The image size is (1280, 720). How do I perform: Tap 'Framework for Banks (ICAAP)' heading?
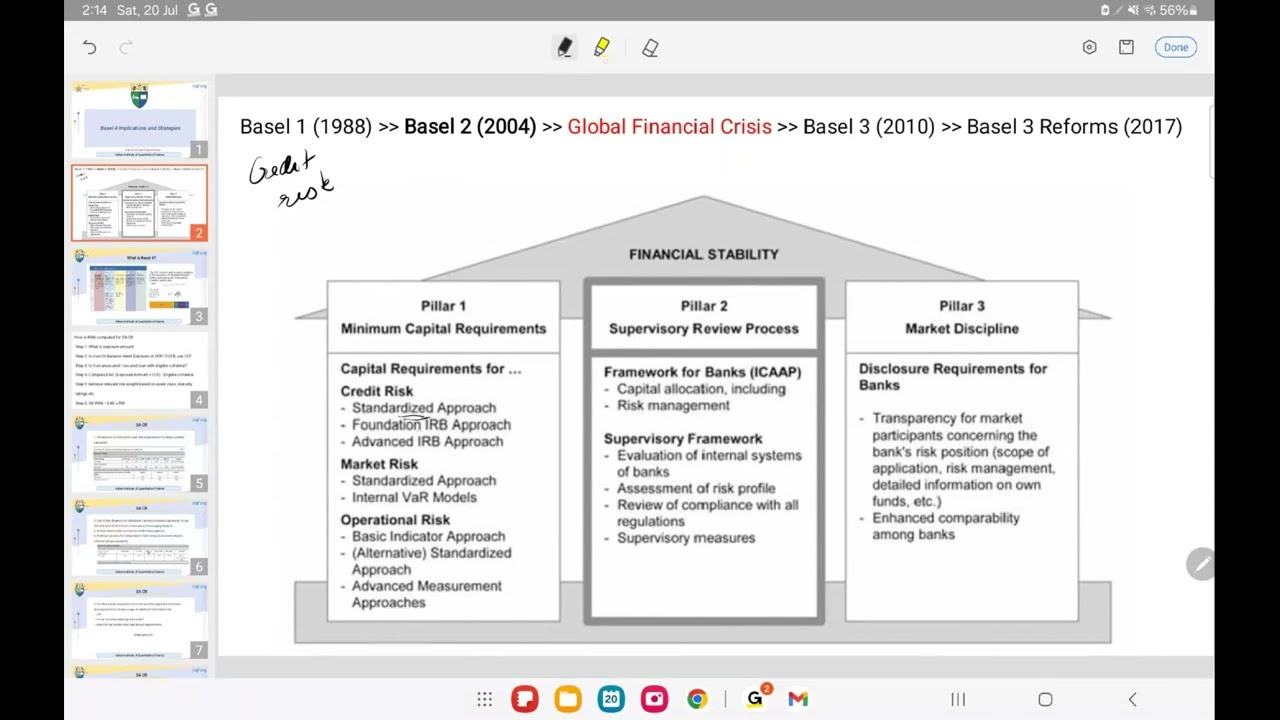702,372
